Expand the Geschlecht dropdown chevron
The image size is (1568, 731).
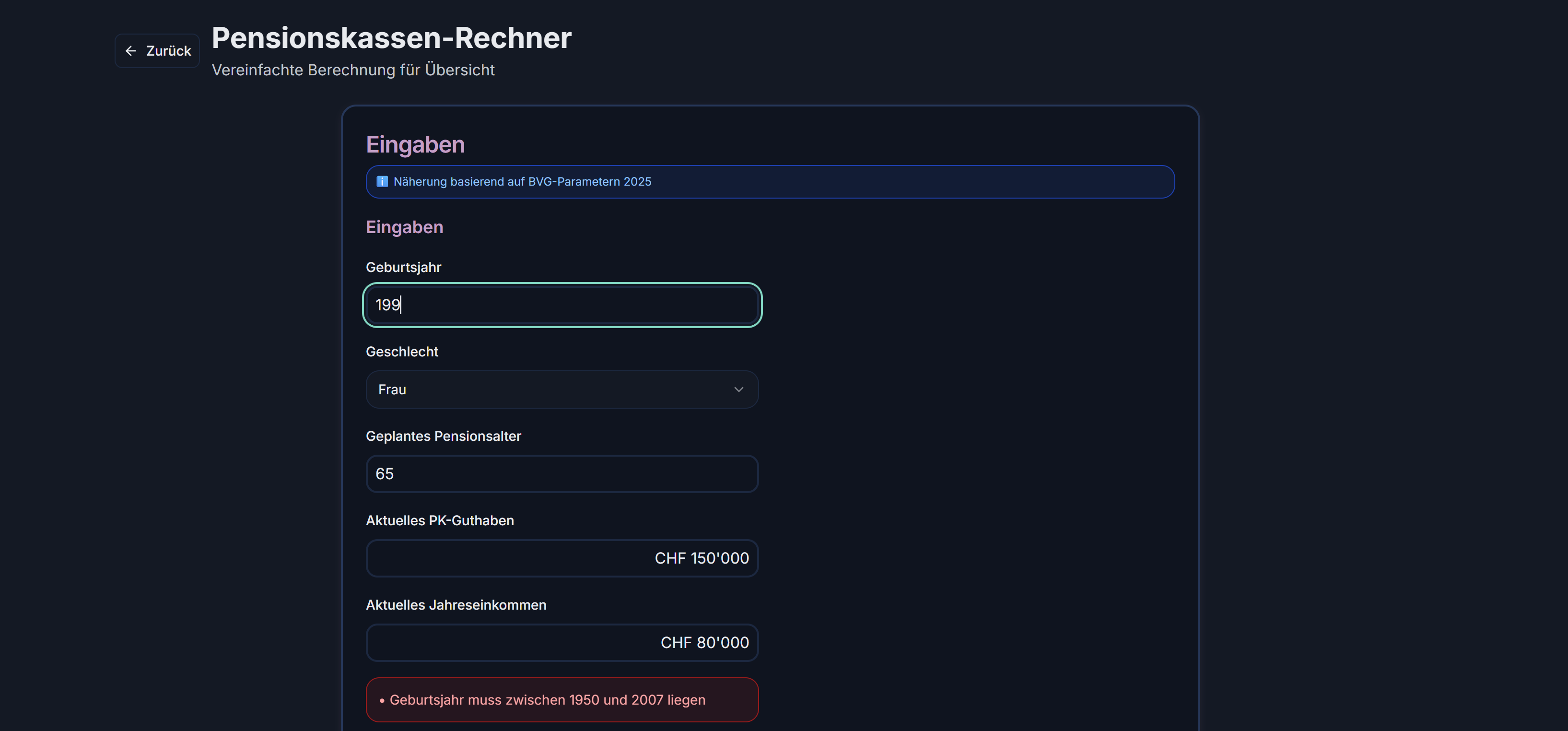pyautogui.click(x=738, y=389)
